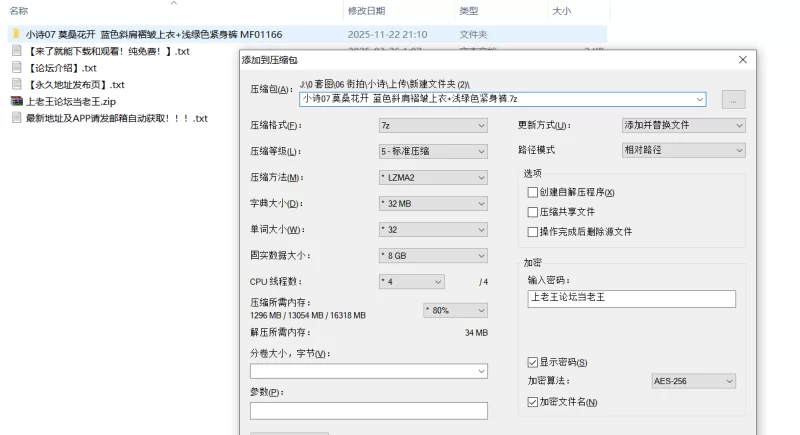Image resolution: width=800 pixels, height=435 pixels.
Task: Sort by 大小 column header
Action: 561,11
